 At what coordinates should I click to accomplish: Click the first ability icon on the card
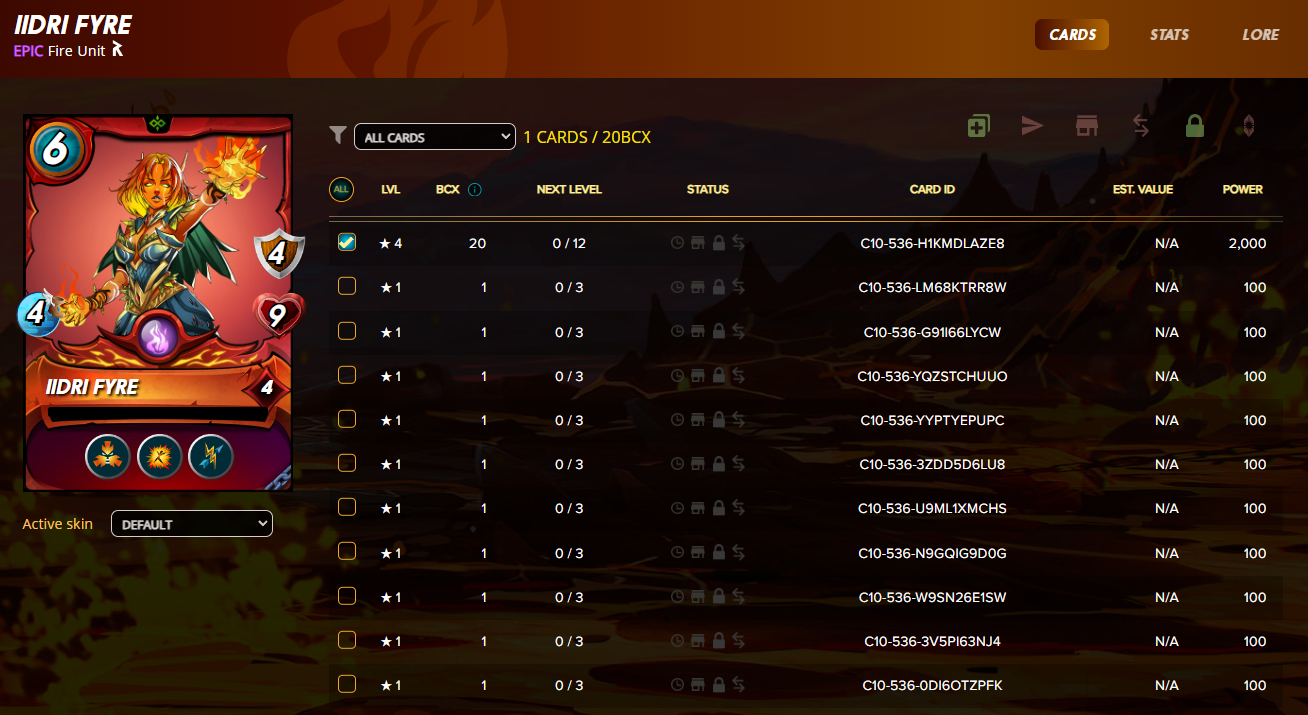[107, 456]
